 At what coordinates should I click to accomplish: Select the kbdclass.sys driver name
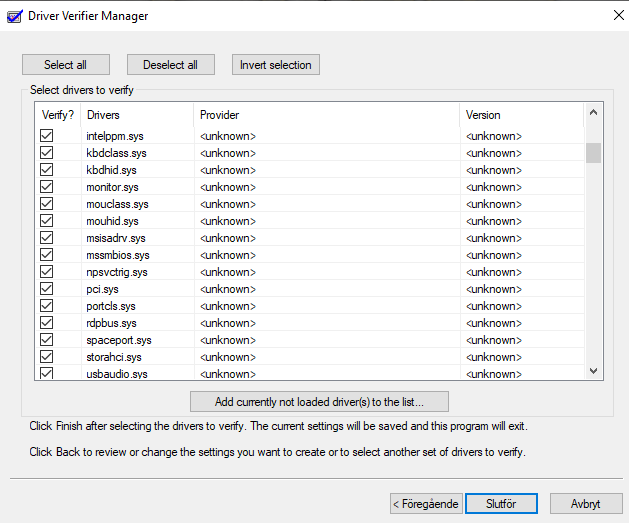click(116, 153)
